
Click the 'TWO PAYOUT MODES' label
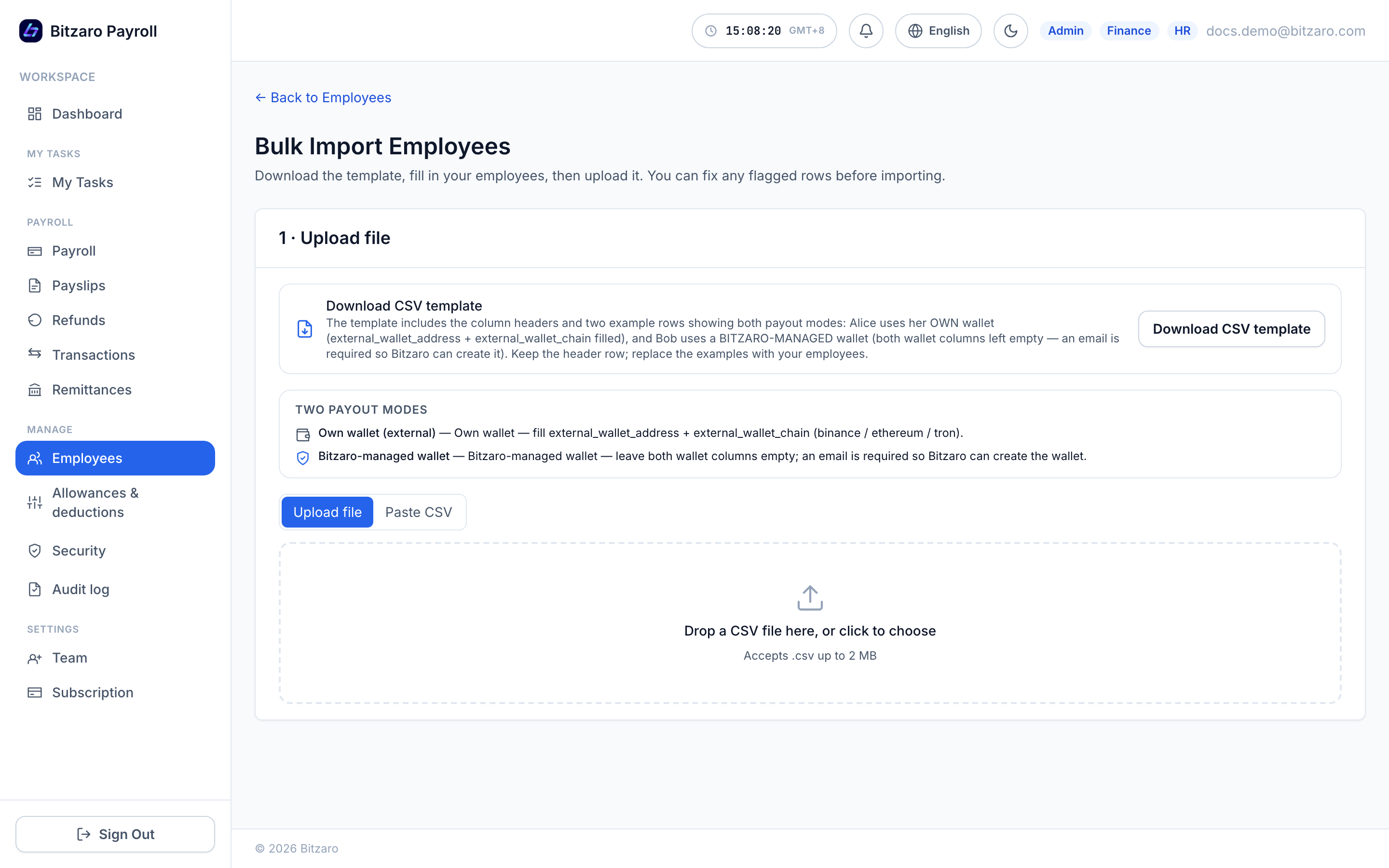coord(361,409)
